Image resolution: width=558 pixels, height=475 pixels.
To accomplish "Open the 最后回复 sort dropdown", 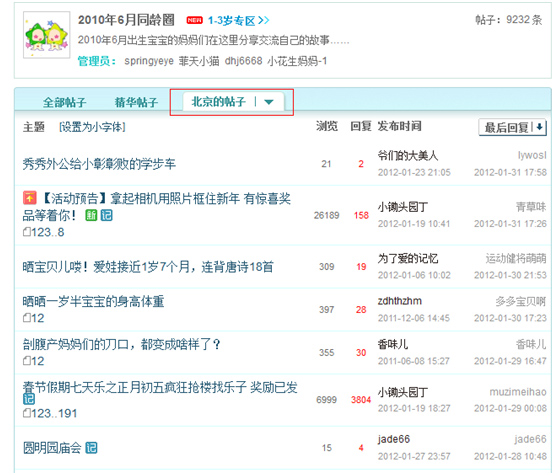I will click(512, 127).
